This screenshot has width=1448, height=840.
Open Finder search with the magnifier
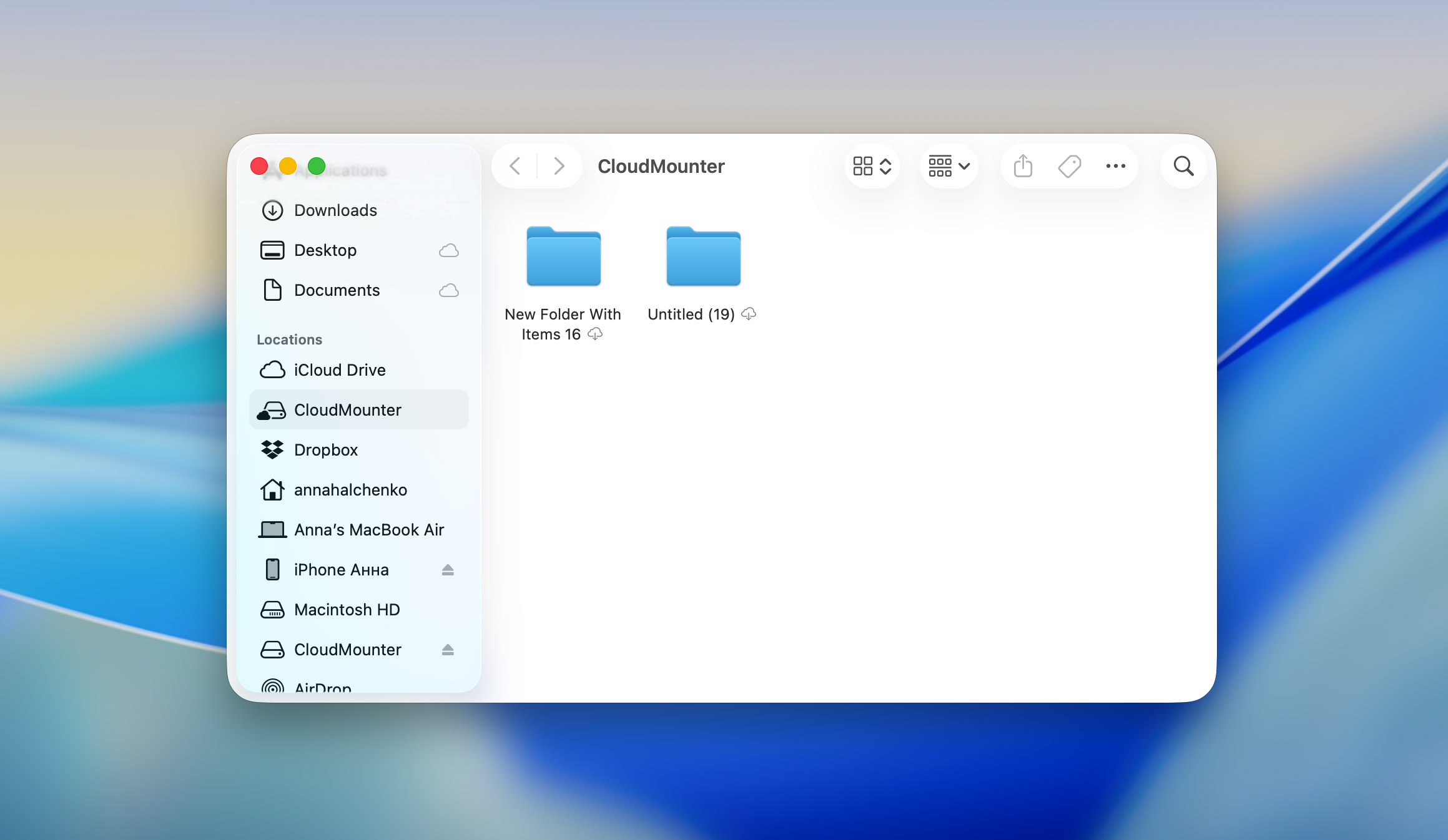1183,166
